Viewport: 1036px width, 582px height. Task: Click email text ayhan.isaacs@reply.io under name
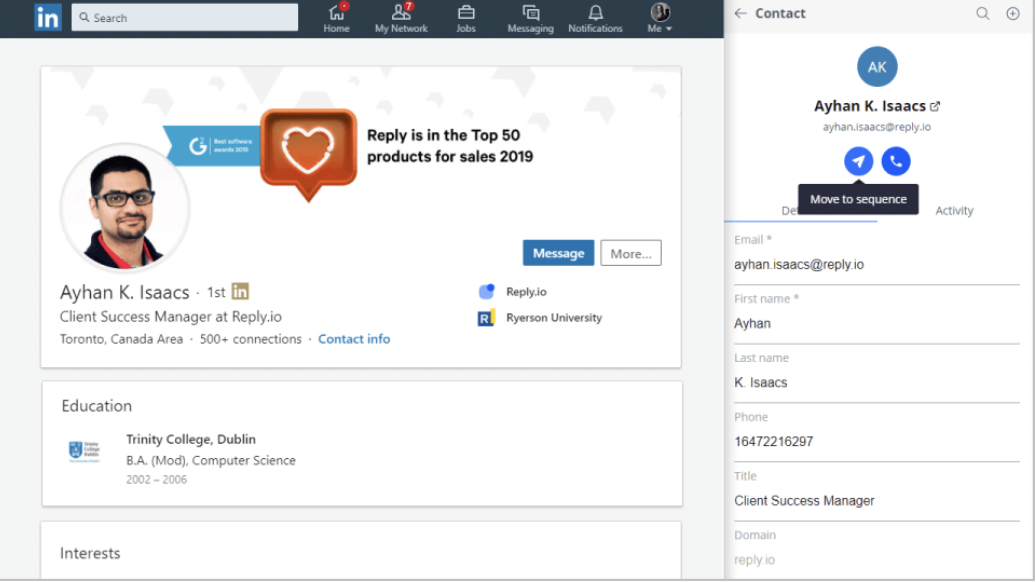click(877, 127)
